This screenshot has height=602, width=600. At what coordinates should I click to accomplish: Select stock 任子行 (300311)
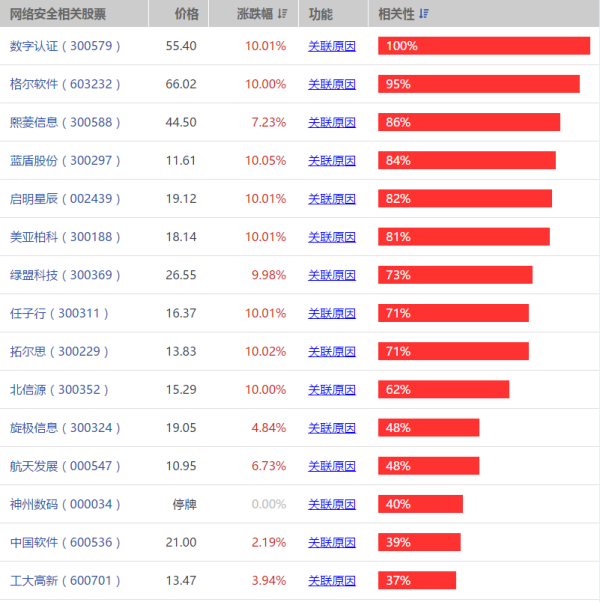(x=59, y=313)
